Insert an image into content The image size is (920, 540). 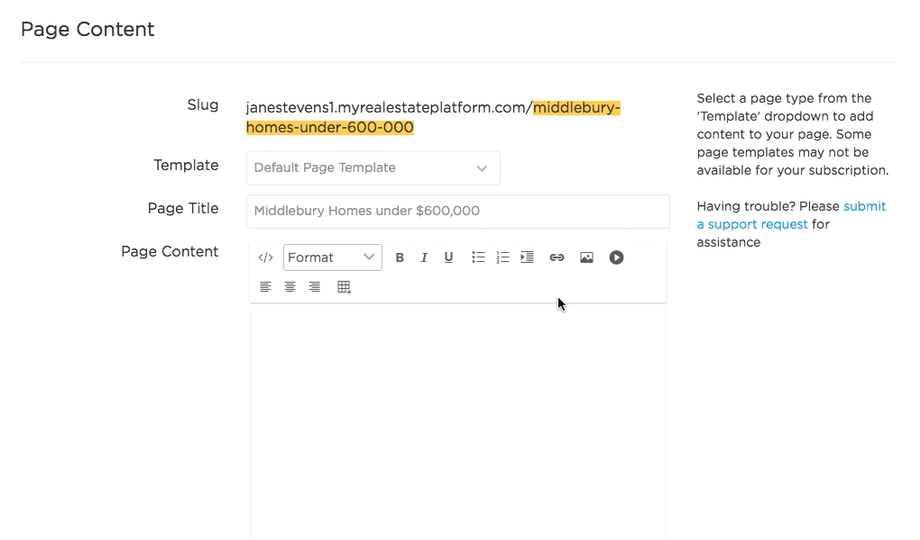click(586, 258)
